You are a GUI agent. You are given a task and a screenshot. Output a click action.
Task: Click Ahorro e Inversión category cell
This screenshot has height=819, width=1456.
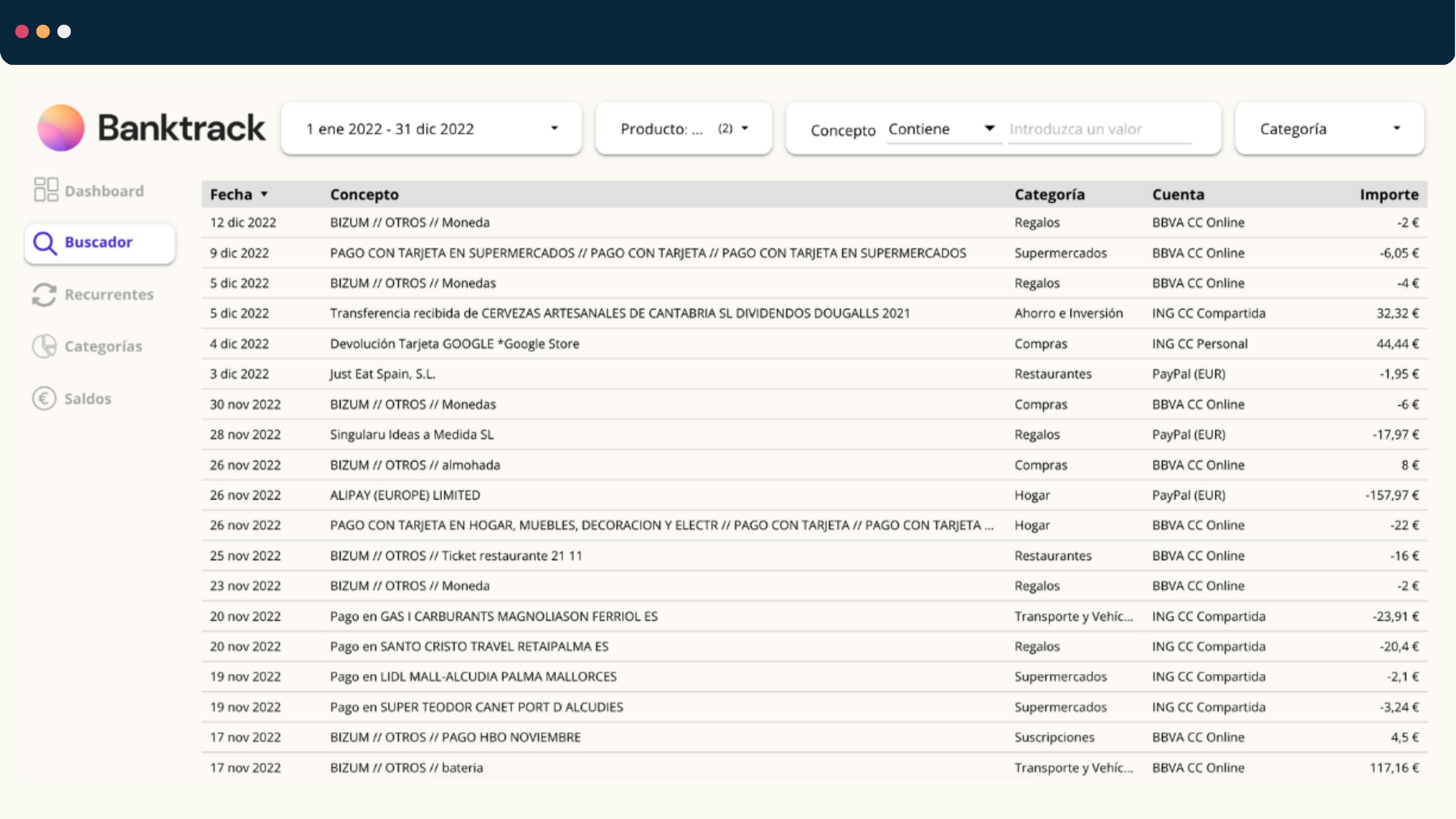(x=1068, y=313)
